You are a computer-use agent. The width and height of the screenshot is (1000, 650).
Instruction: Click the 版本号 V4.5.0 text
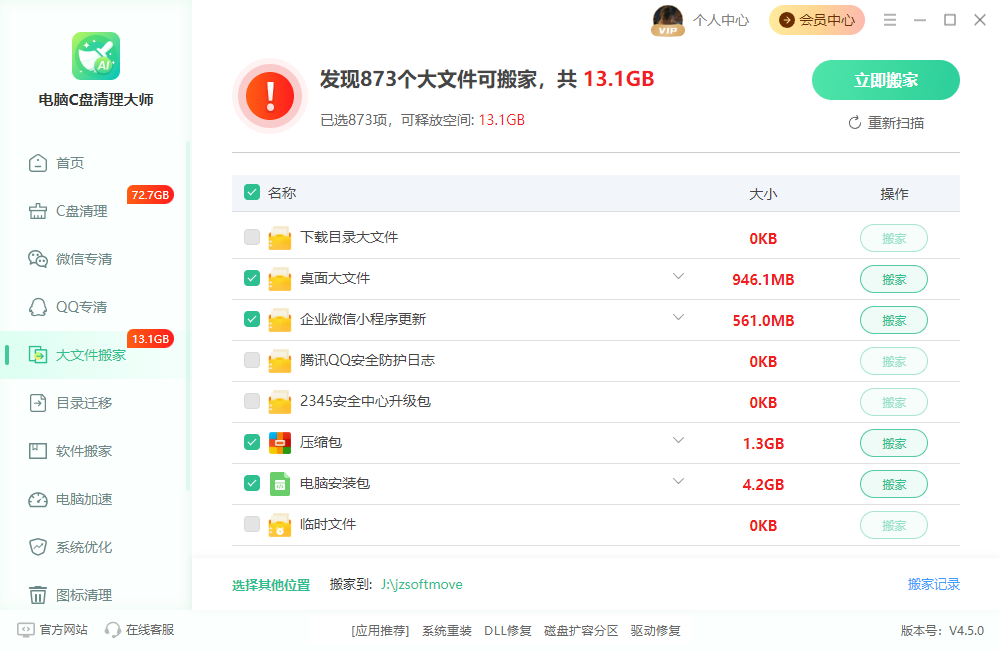(x=942, y=631)
